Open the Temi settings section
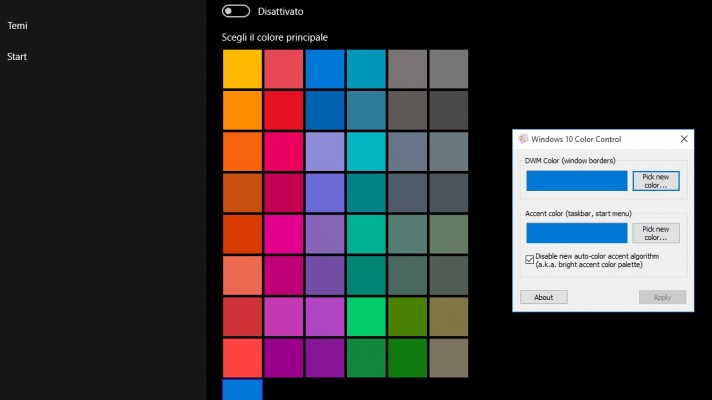The image size is (712, 400). [17, 26]
